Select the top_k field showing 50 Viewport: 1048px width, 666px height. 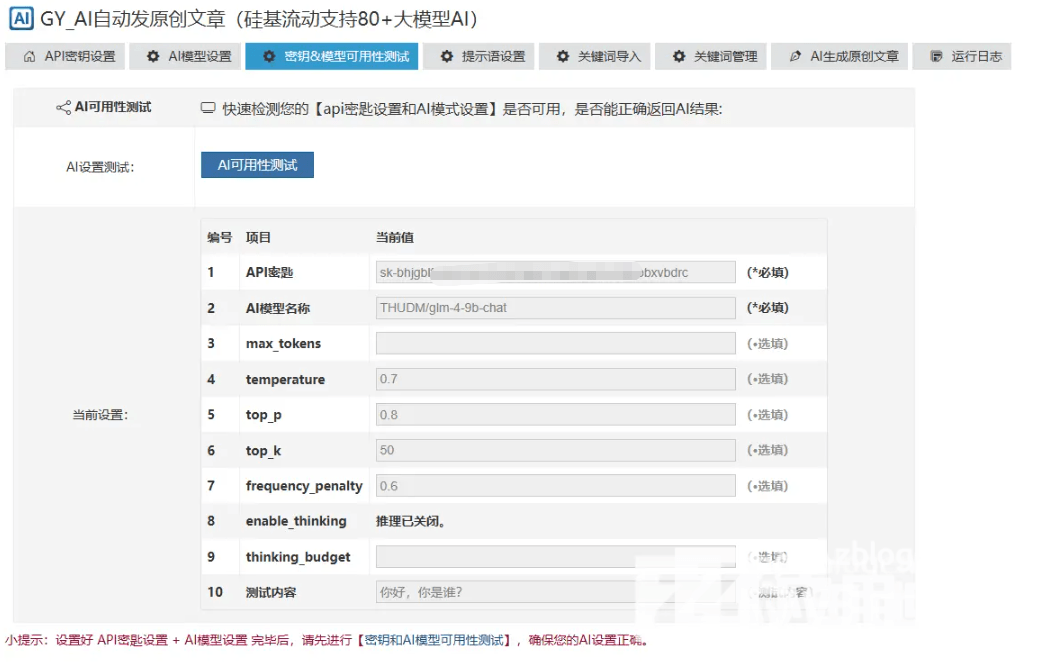555,450
